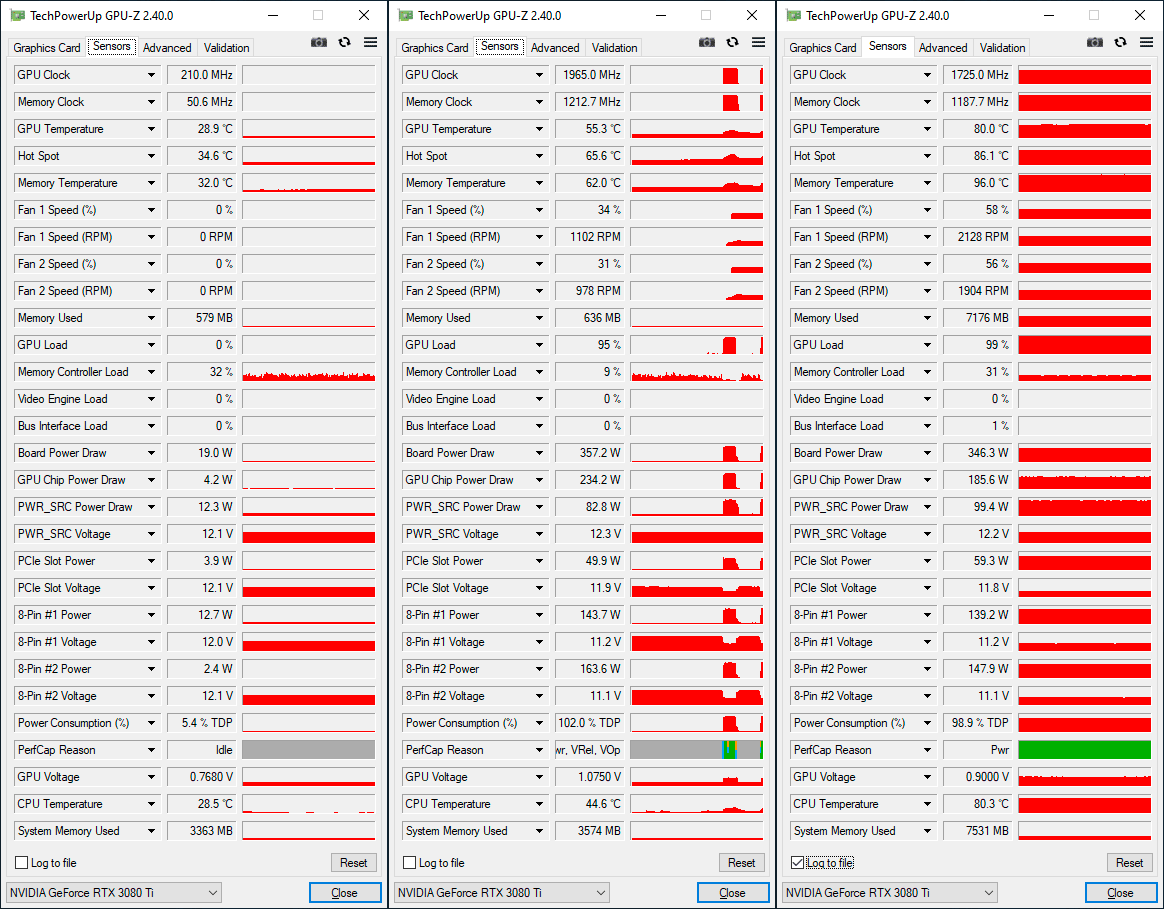Check Log to file in the middle window
Viewport: 1164px width, 909px height.
[x=410, y=863]
